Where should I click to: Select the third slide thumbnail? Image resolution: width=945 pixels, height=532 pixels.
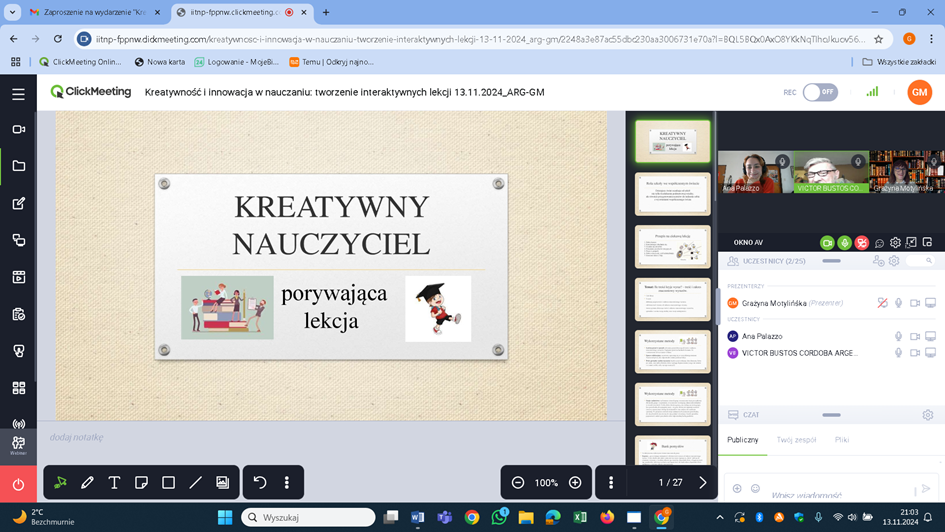pyautogui.click(x=673, y=246)
